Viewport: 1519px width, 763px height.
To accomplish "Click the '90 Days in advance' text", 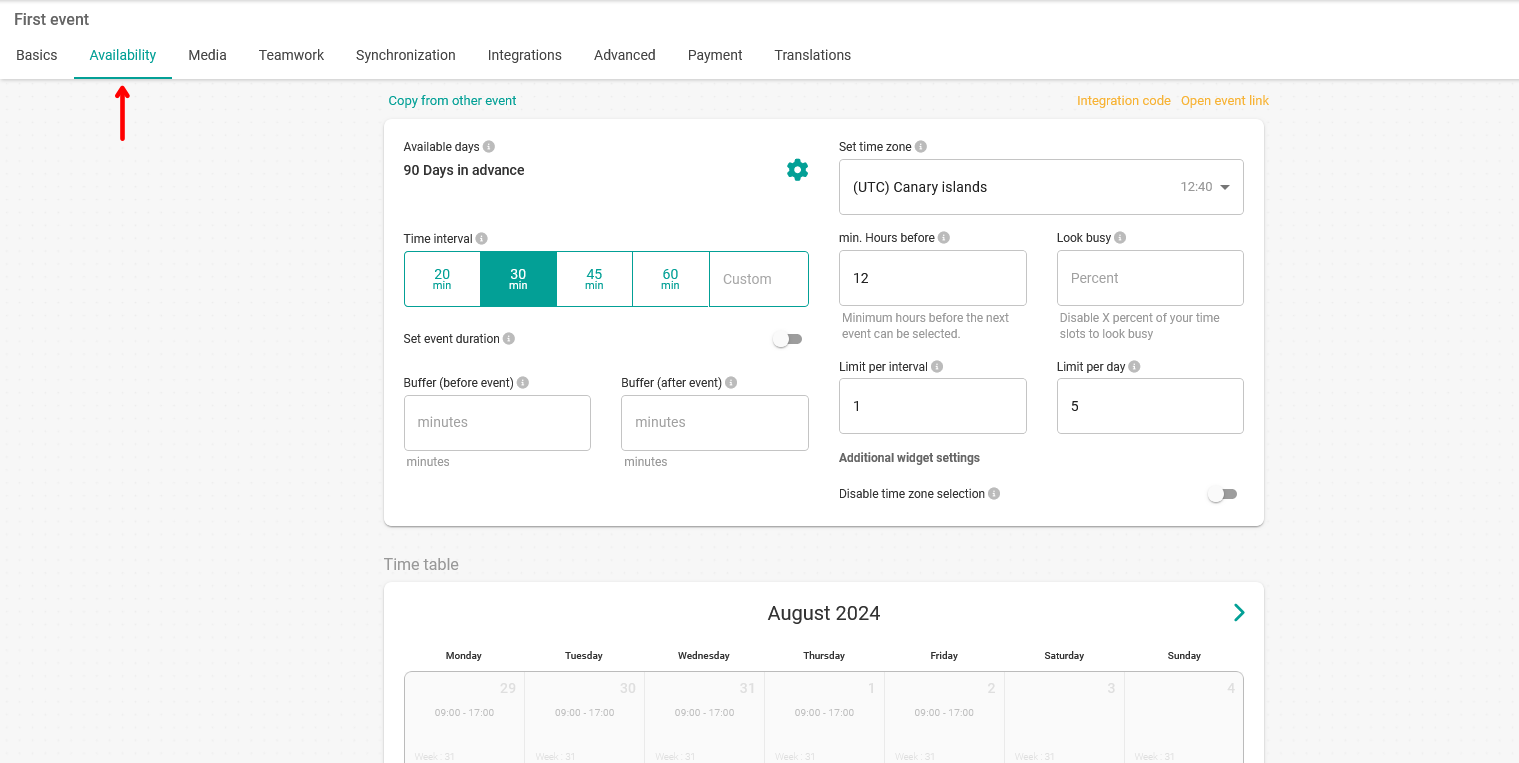I will tap(464, 171).
